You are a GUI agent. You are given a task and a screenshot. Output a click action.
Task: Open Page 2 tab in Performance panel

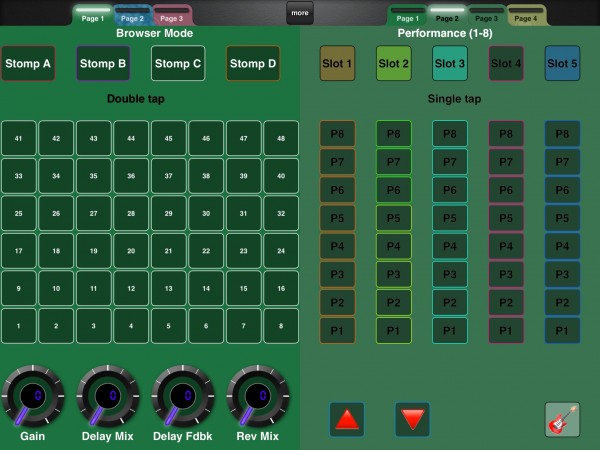click(447, 15)
